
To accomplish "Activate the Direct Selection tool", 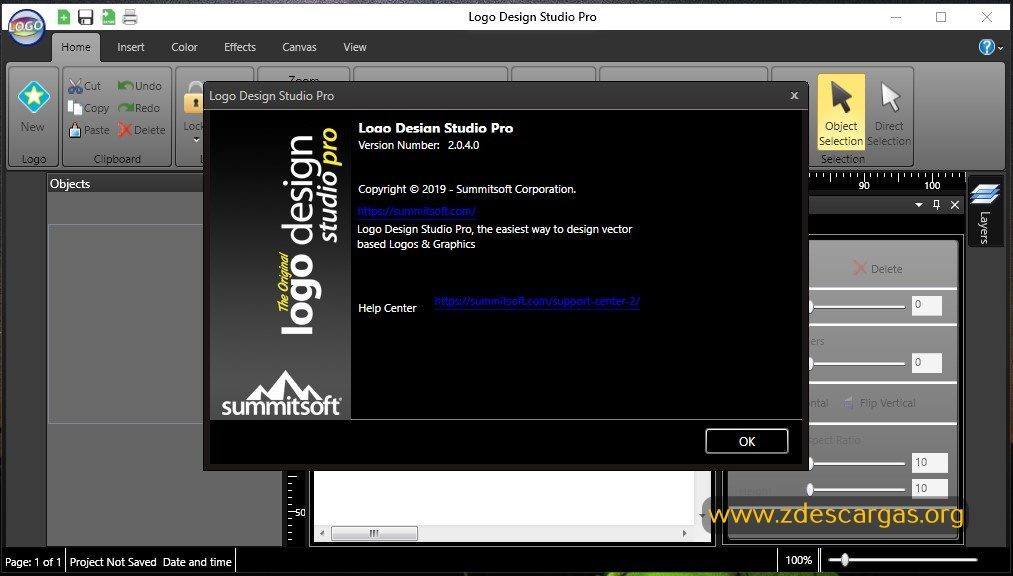I will click(889, 112).
